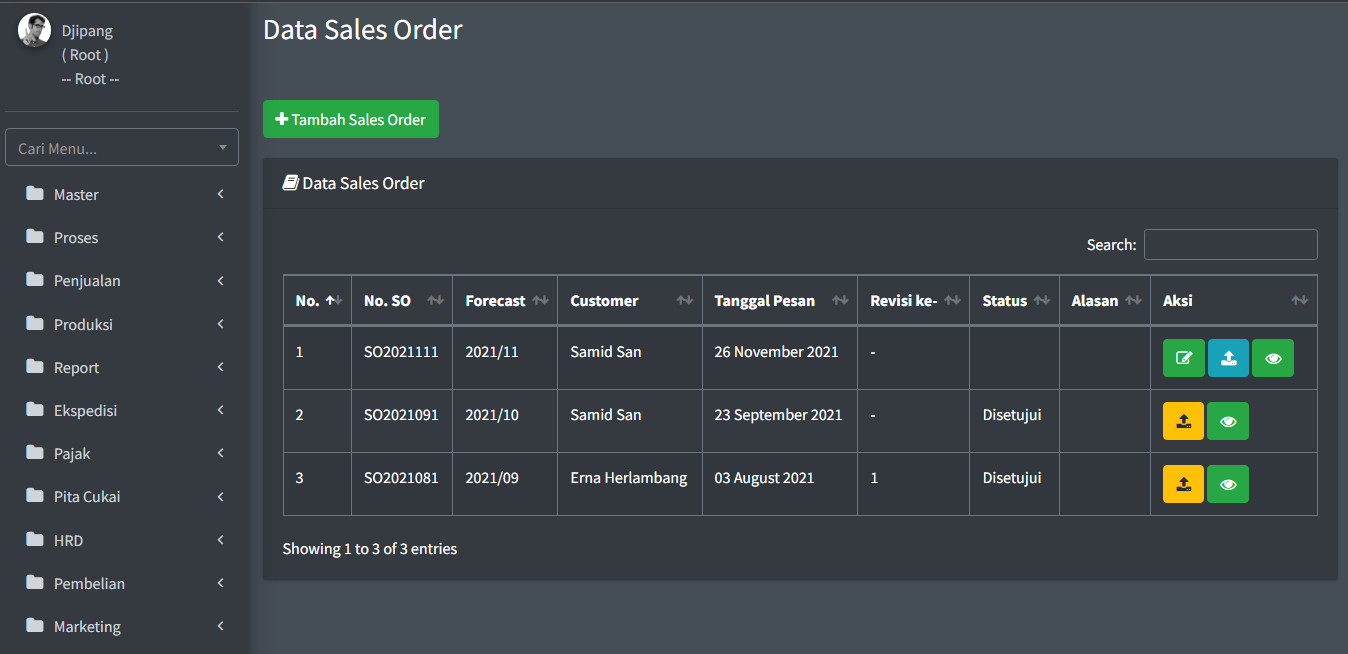Click the edit icon for SO2021111

click(1183, 358)
